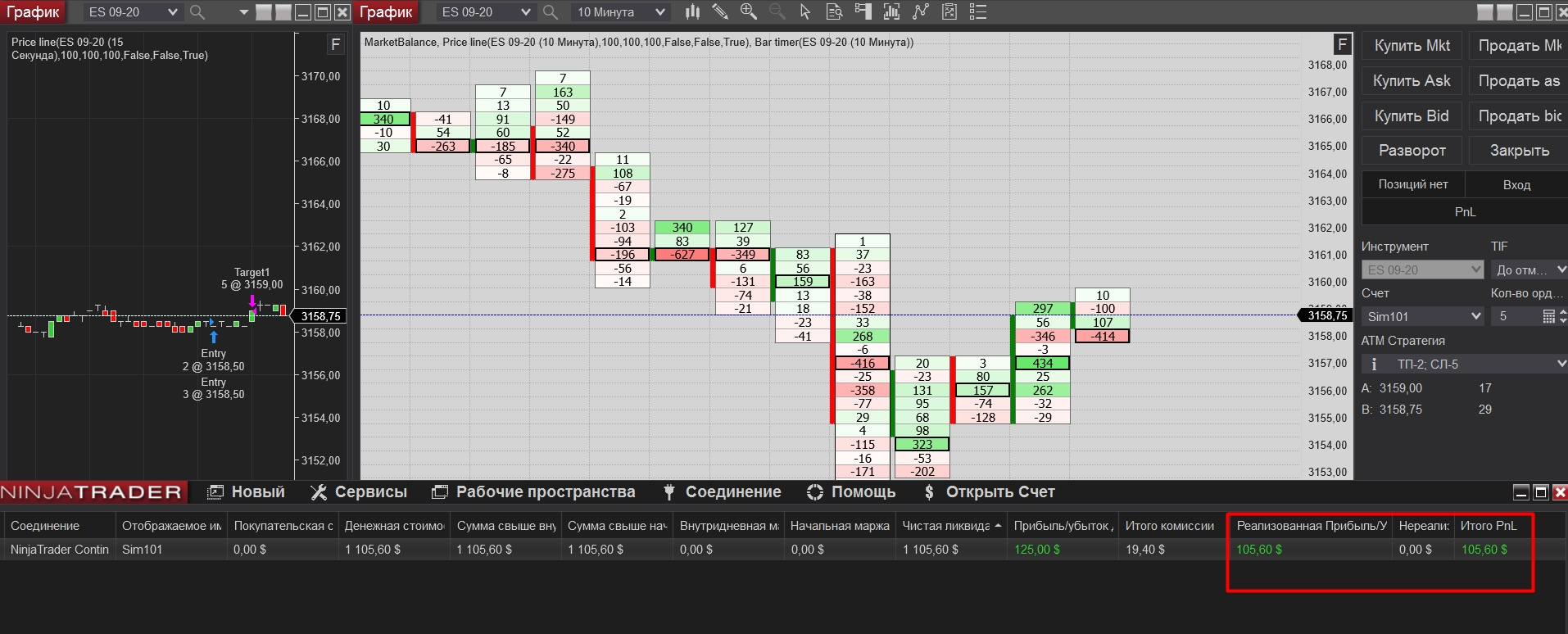Click the -627 highlighted footprint cell
The height and width of the screenshot is (634, 1568).
click(682, 255)
